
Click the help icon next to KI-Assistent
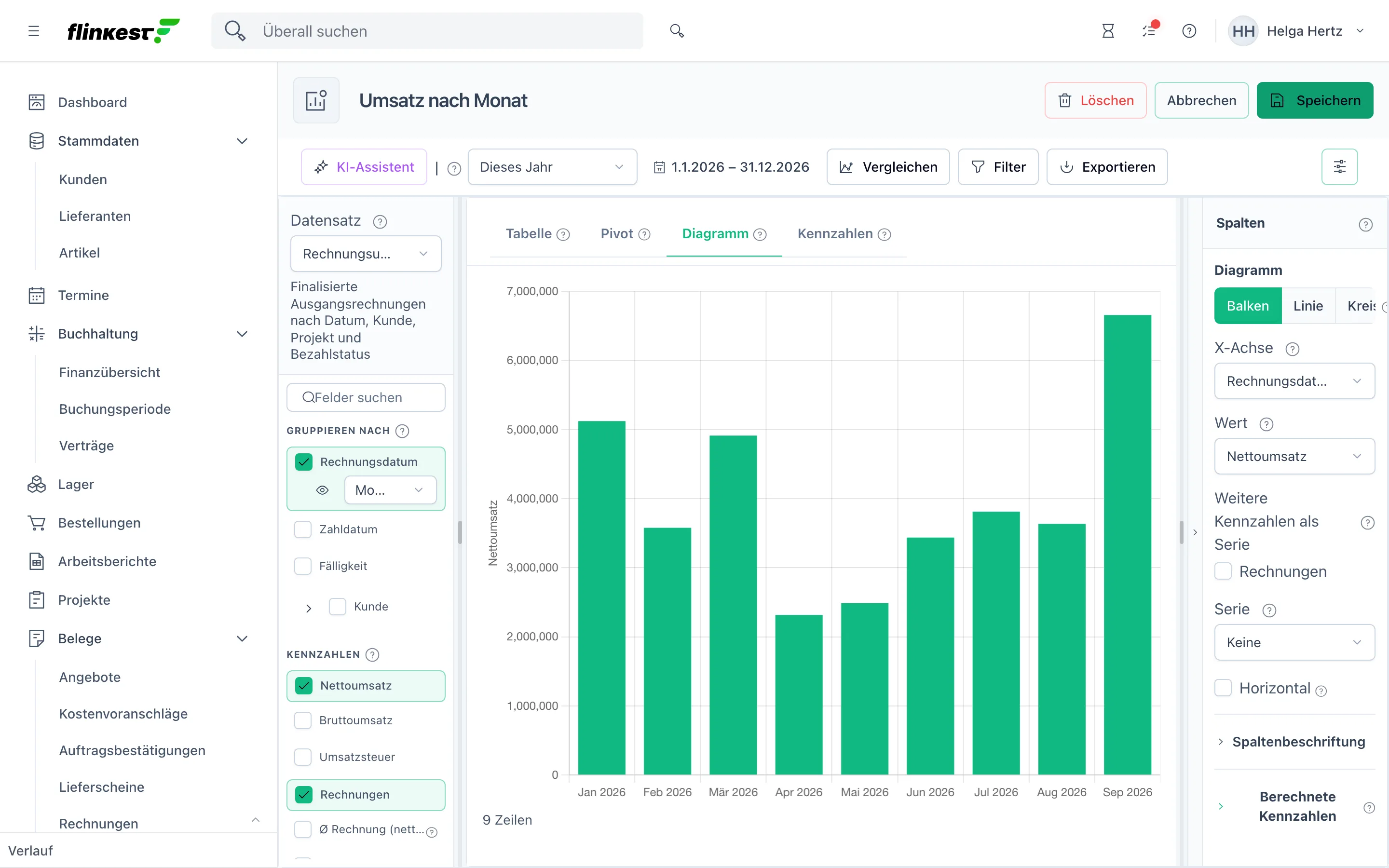454,168
